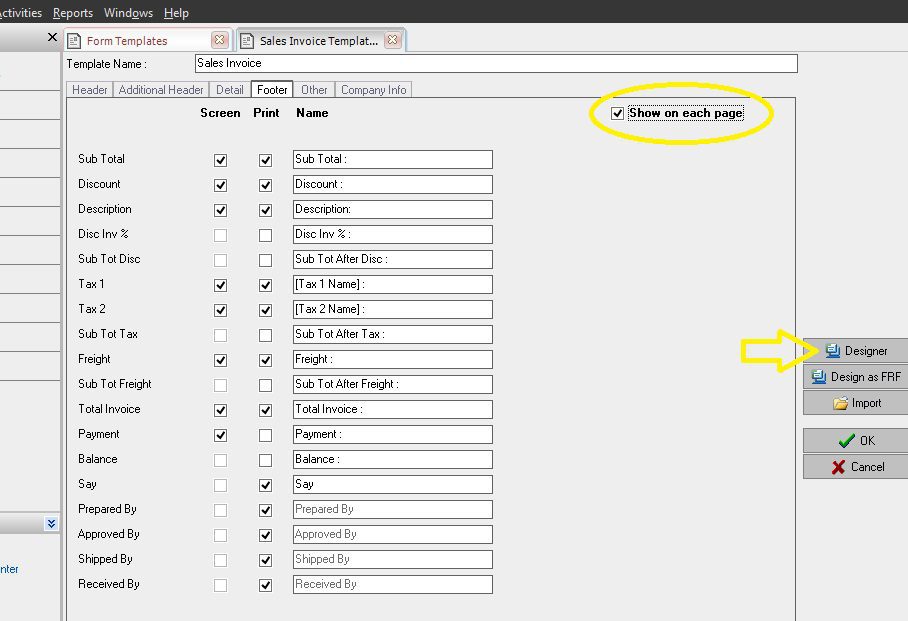Switch to the Header tab
Viewport: 908px width, 621px height.
coord(89,90)
